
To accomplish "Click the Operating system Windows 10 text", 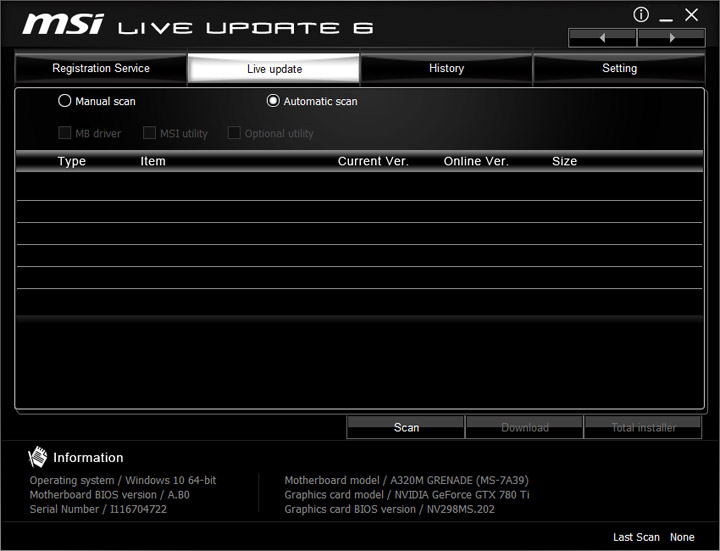I will tap(123, 480).
